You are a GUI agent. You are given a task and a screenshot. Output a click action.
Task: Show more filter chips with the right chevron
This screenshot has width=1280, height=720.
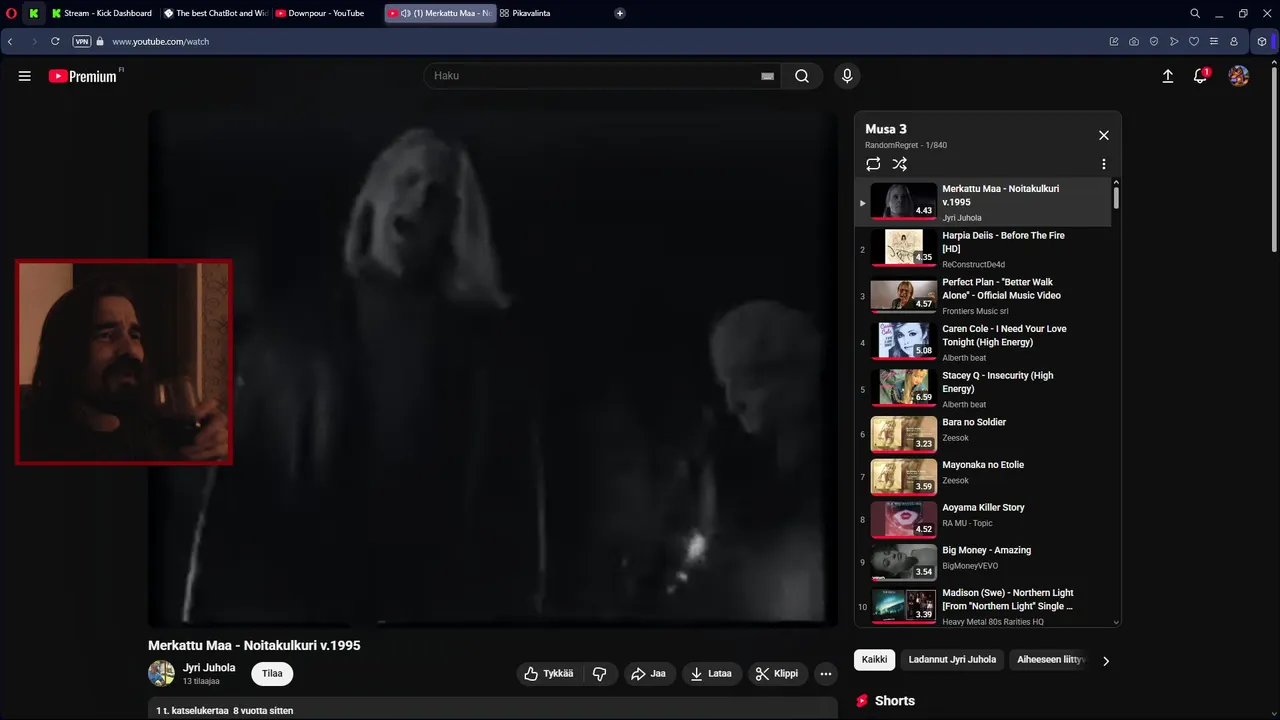click(x=1105, y=661)
